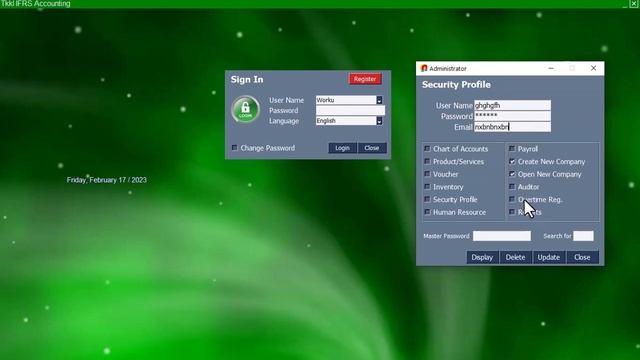Image resolution: width=640 pixels, height=360 pixels.
Task: Click the red Register button
Action: click(x=365, y=79)
